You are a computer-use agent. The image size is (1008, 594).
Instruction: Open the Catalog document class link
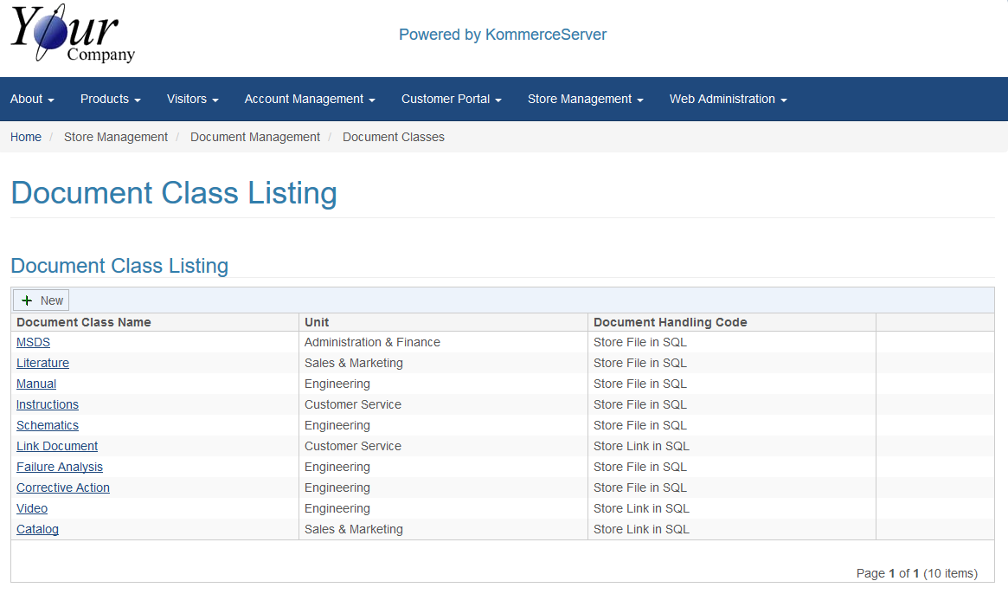coord(37,529)
